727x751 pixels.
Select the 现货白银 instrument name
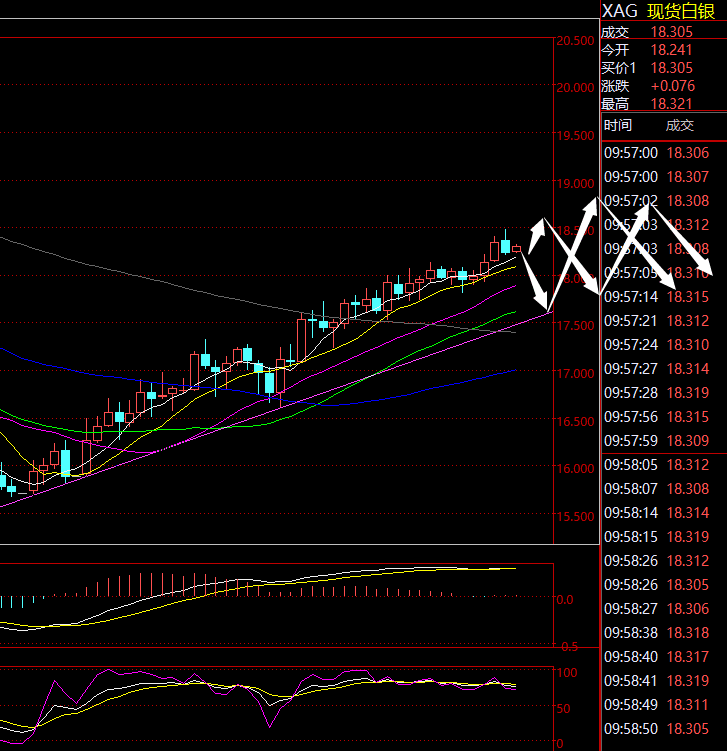point(685,12)
